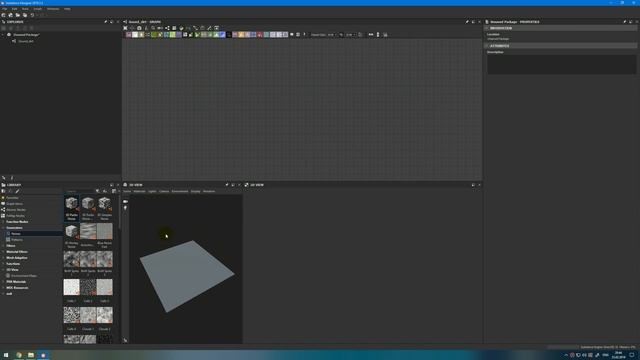
Task: Select MDL Resources in the Library tree
Action: (17, 288)
